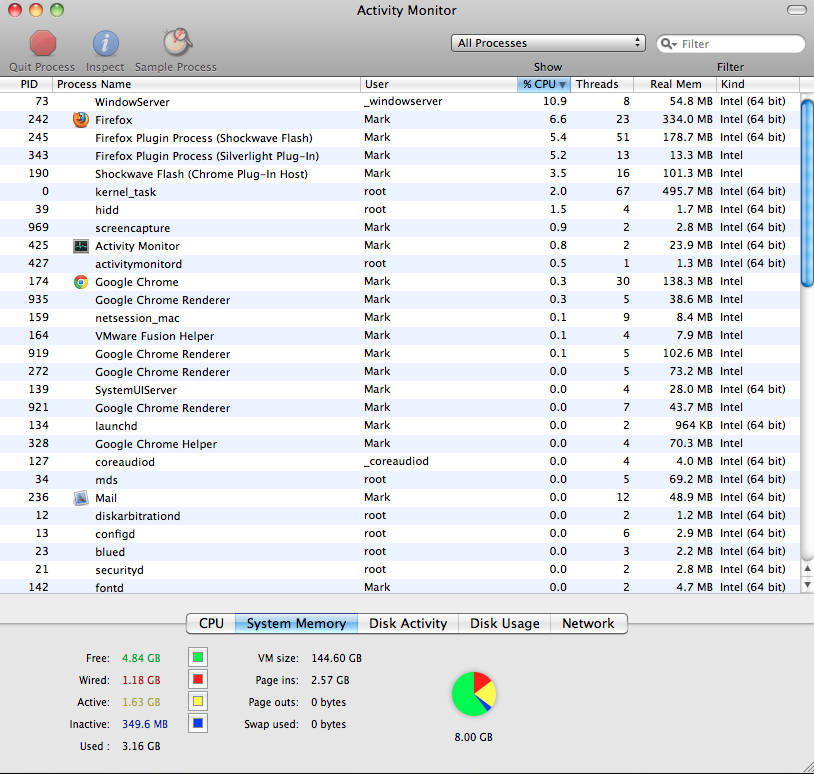The image size is (814, 774).
Task: Select Google Chrome Renderer with PID 921
Action: point(400,408)
